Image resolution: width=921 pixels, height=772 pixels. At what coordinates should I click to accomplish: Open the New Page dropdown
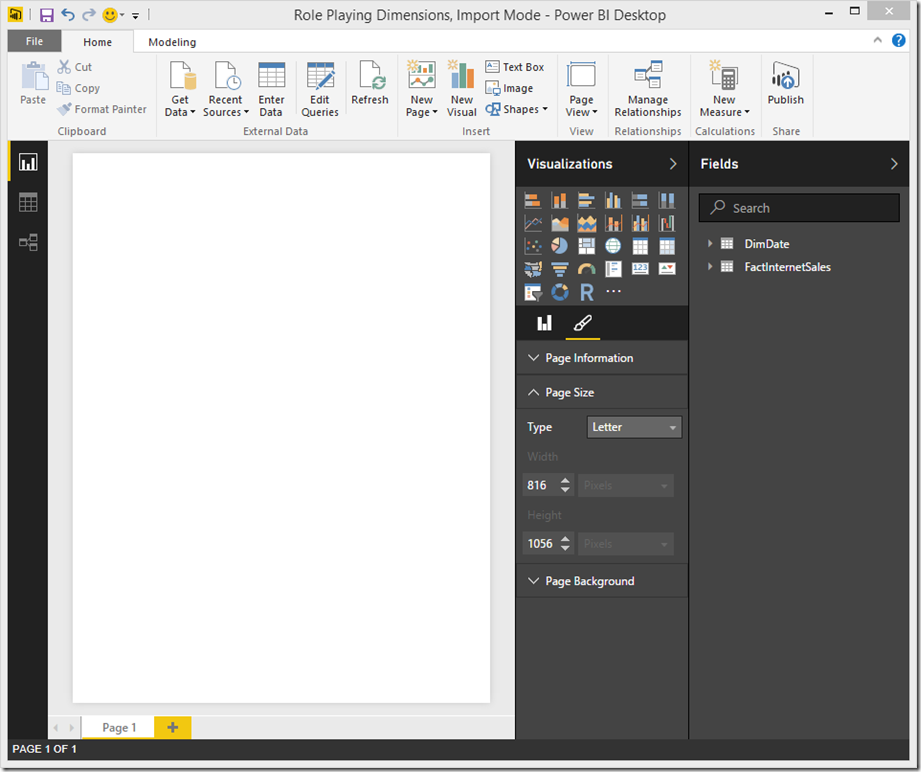point(422,89)
